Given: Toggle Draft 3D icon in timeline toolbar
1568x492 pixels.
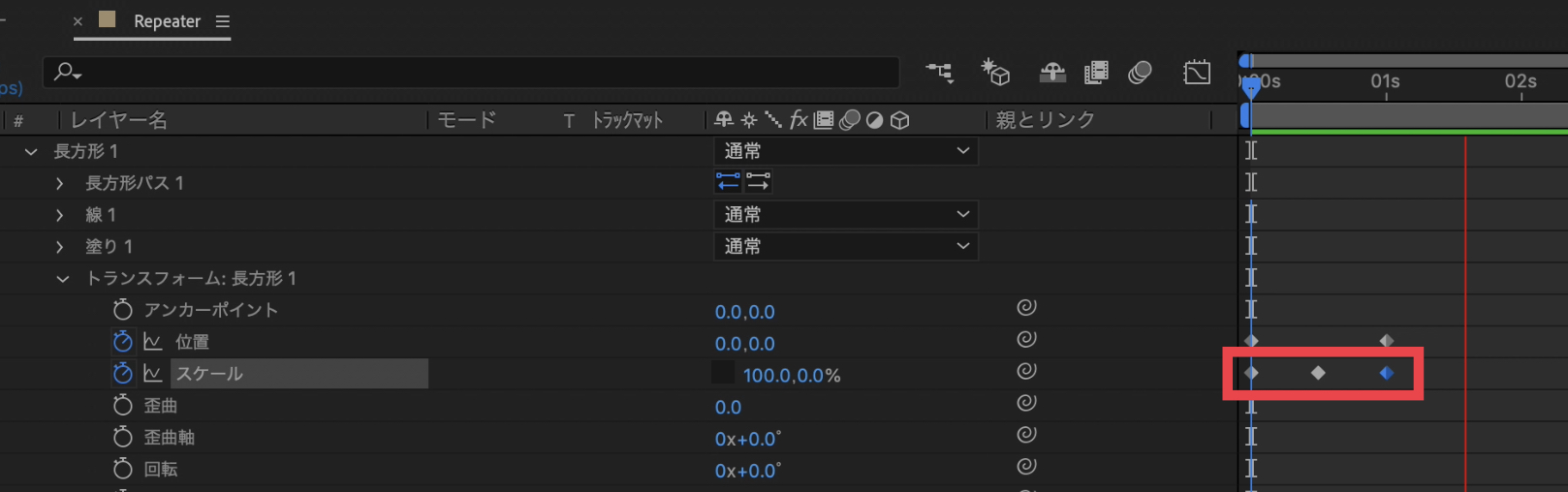Looking at the screenshot, I should pos(995,72).
